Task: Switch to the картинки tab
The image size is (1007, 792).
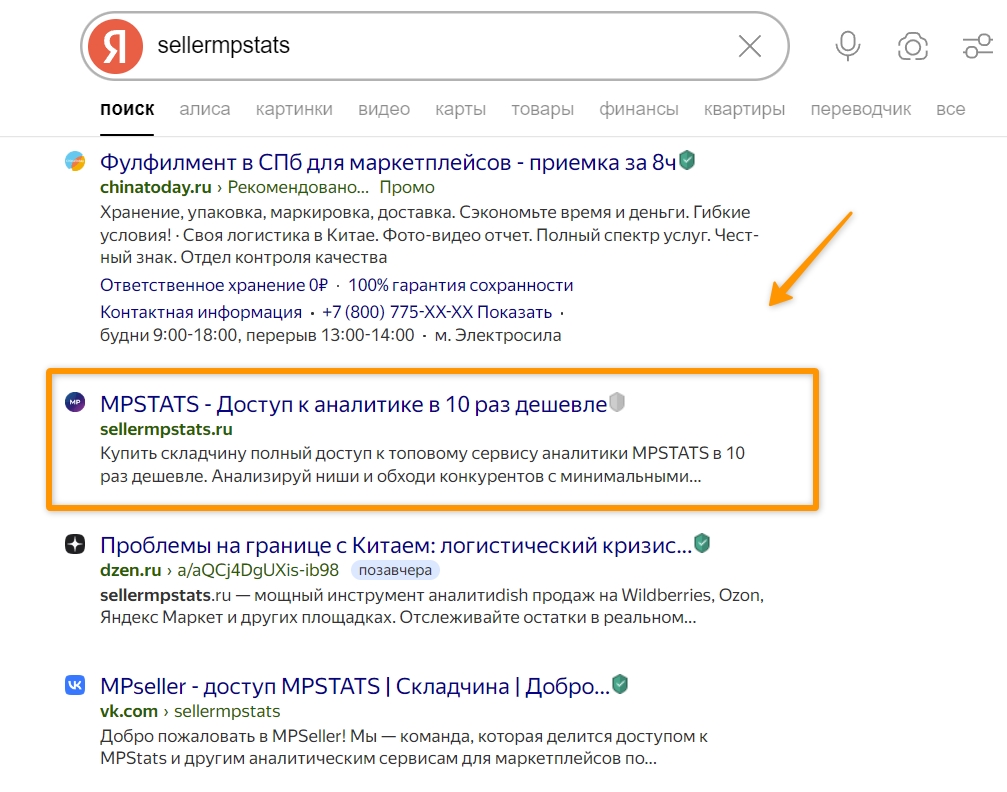Action: (x=293, y=109)
